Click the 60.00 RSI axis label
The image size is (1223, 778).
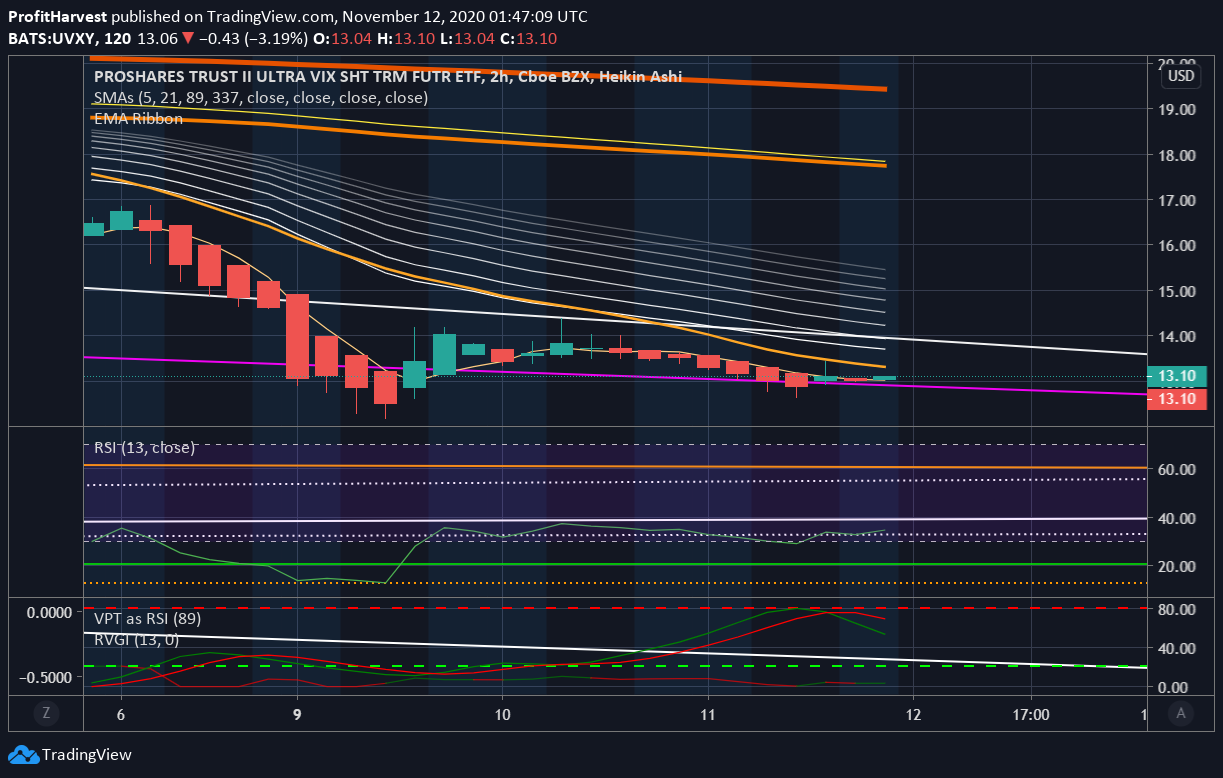click(x=1177, y=469)
